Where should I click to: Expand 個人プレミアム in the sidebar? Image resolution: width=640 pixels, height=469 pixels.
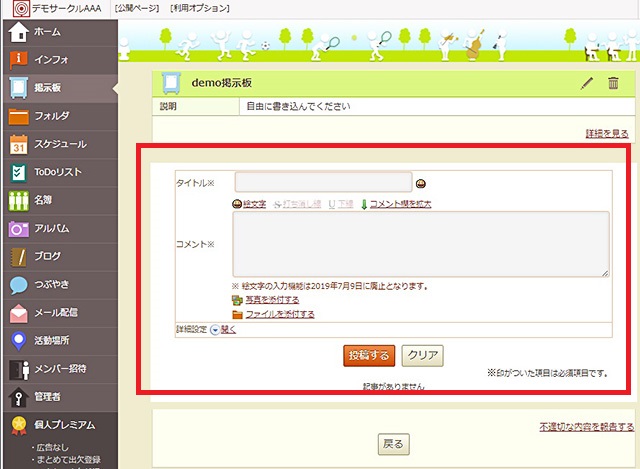click(64, 424)
